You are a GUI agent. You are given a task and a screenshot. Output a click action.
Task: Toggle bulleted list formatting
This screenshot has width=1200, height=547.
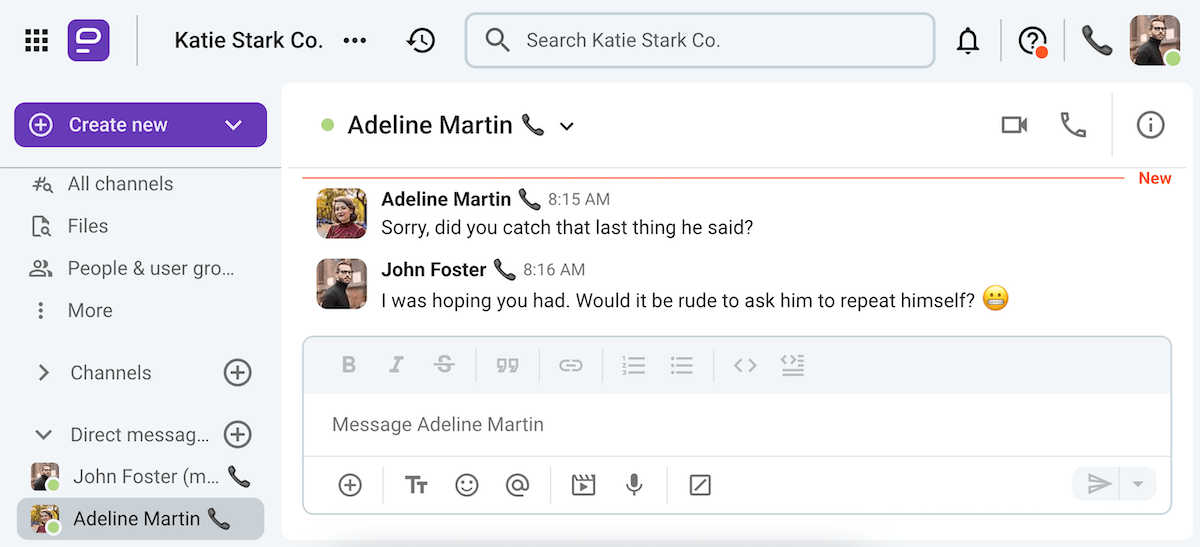(x=682, y=365)
